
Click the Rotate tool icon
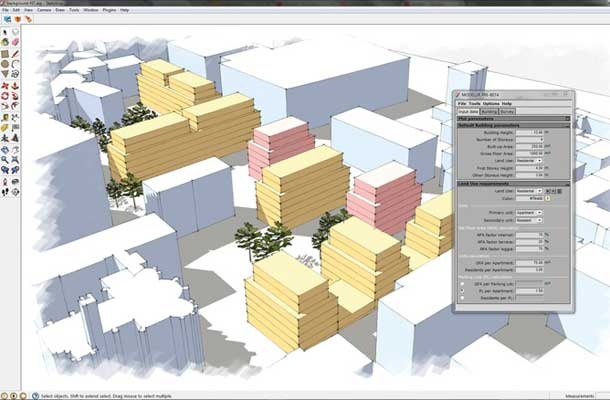(5, 96)
